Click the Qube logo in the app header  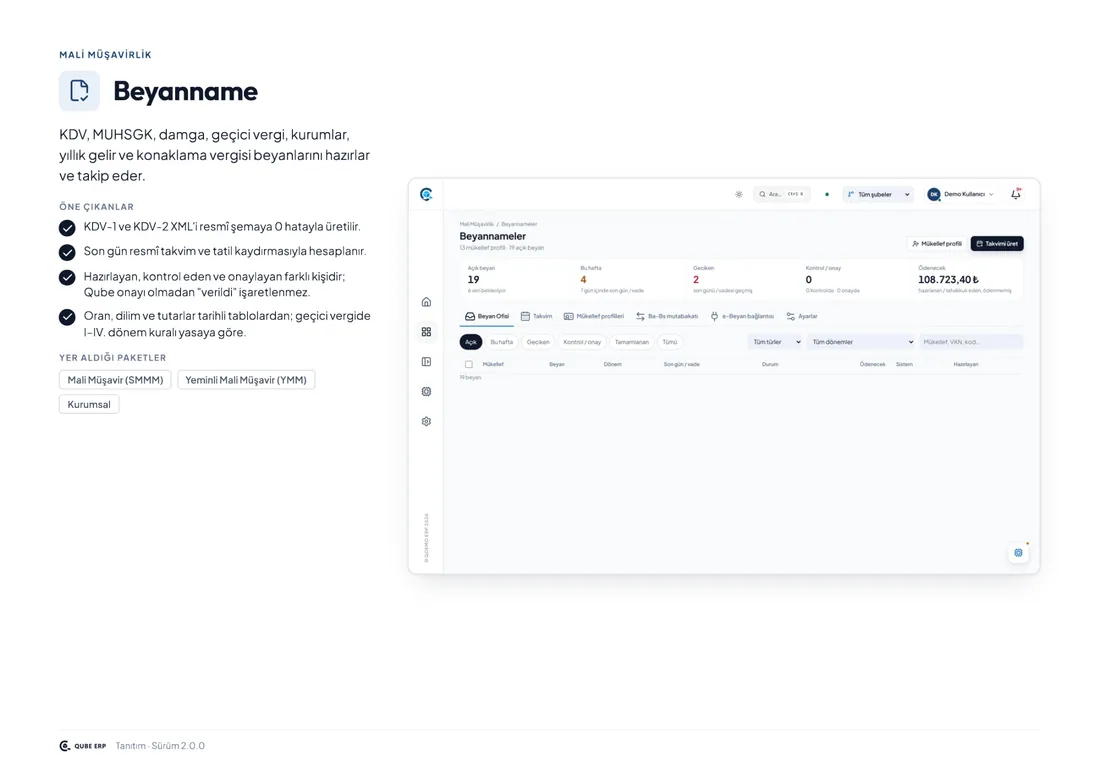click(x=426, y=194)
